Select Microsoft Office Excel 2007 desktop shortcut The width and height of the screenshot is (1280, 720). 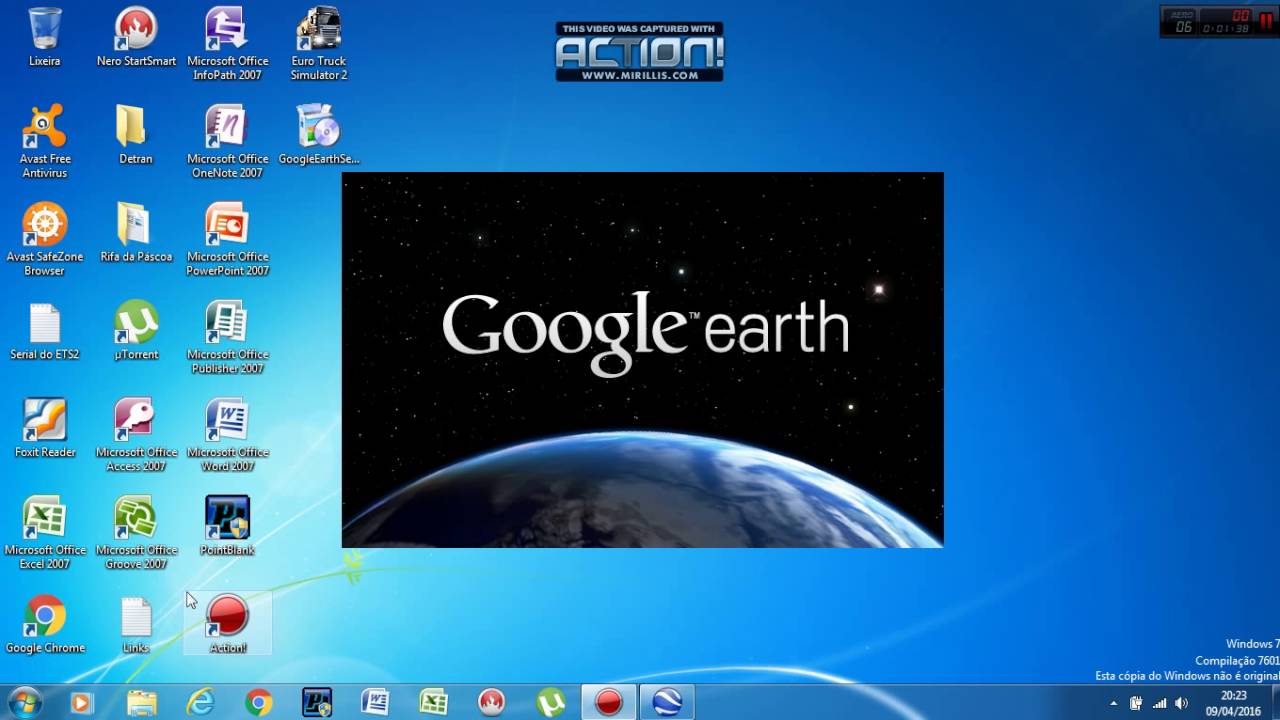click(x=45, y=534)
